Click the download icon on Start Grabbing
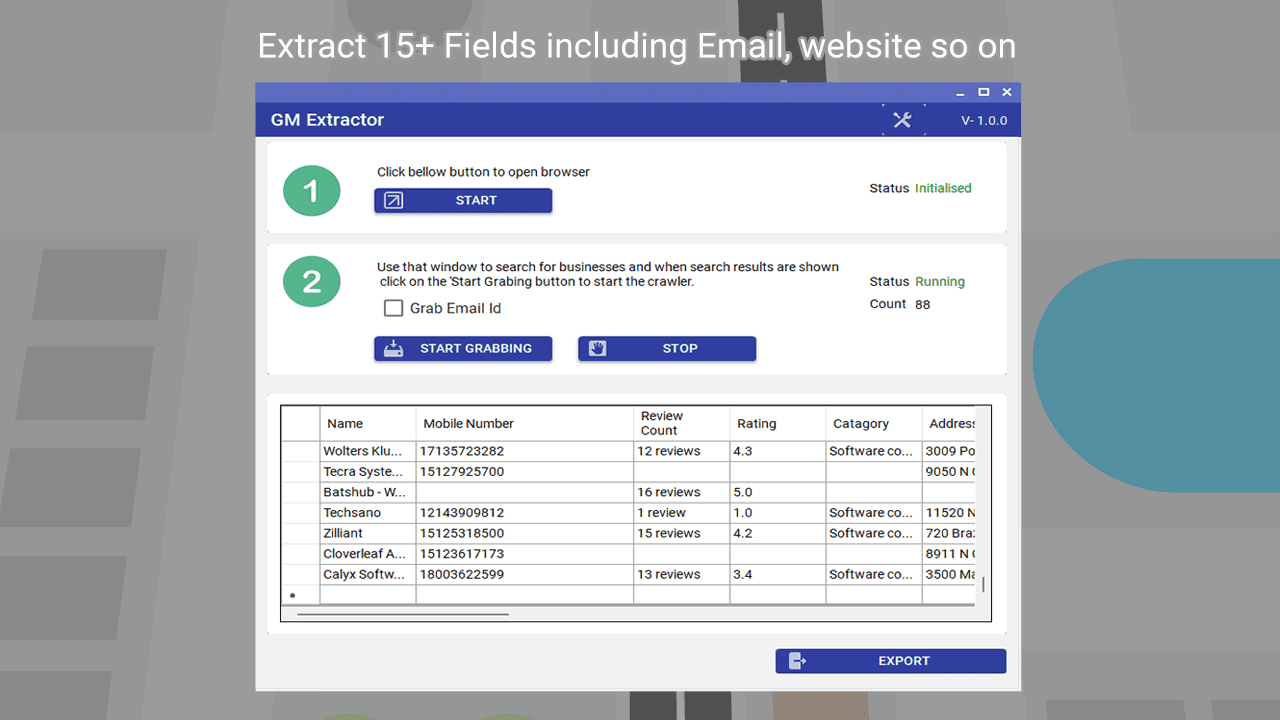The image size is (1280, 720). point(394,349)
